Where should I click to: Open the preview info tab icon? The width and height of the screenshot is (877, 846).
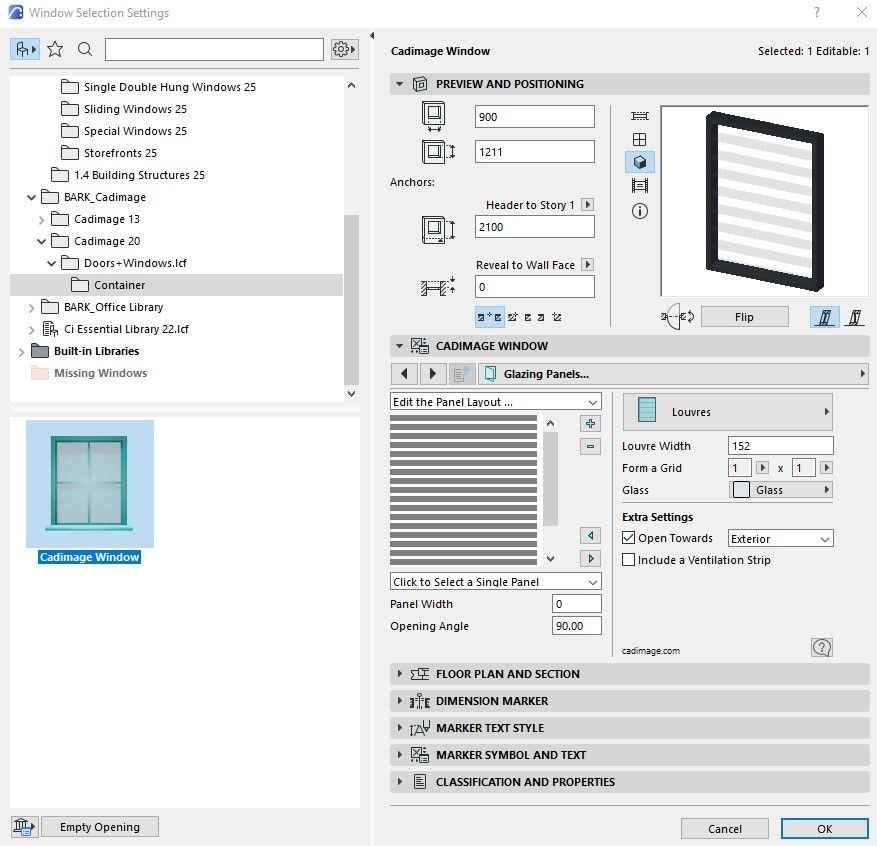click(x=639, y=211)
